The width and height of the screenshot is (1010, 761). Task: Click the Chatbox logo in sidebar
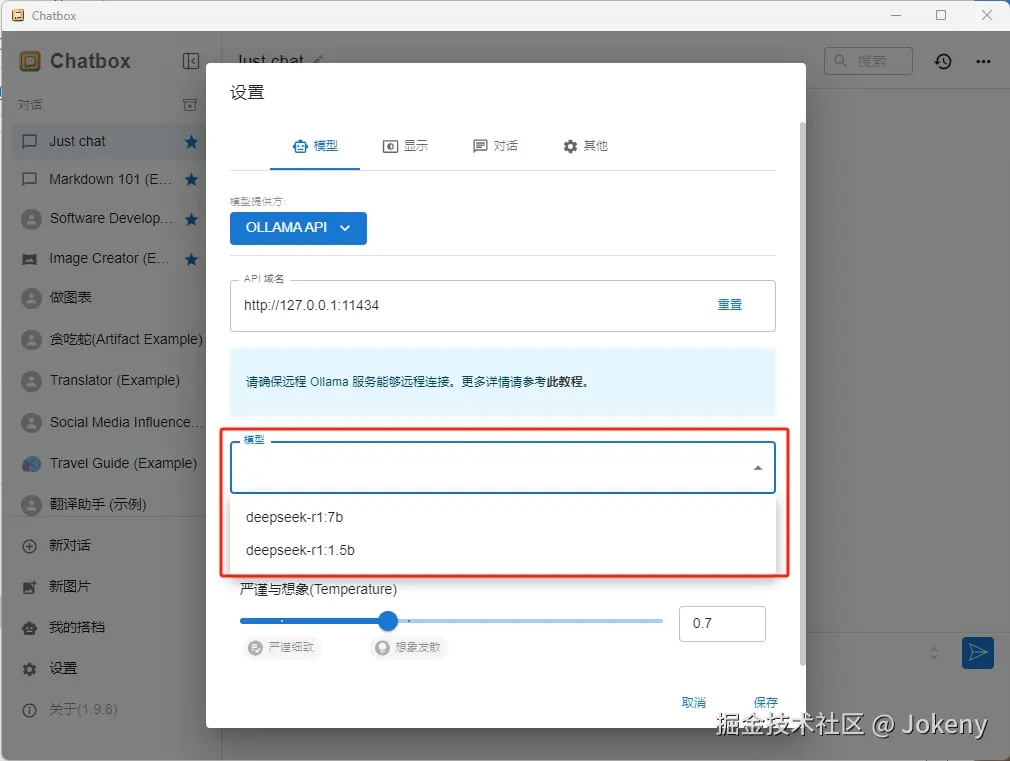(x=30, y=61)
